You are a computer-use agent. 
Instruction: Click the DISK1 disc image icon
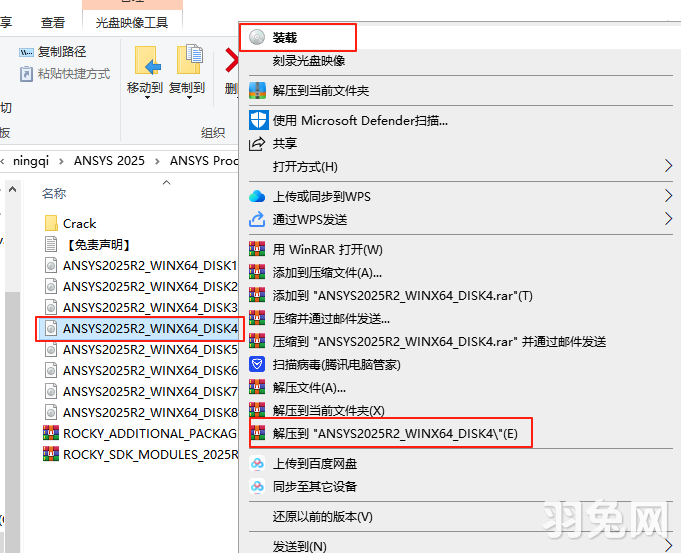tap(51, 265)
